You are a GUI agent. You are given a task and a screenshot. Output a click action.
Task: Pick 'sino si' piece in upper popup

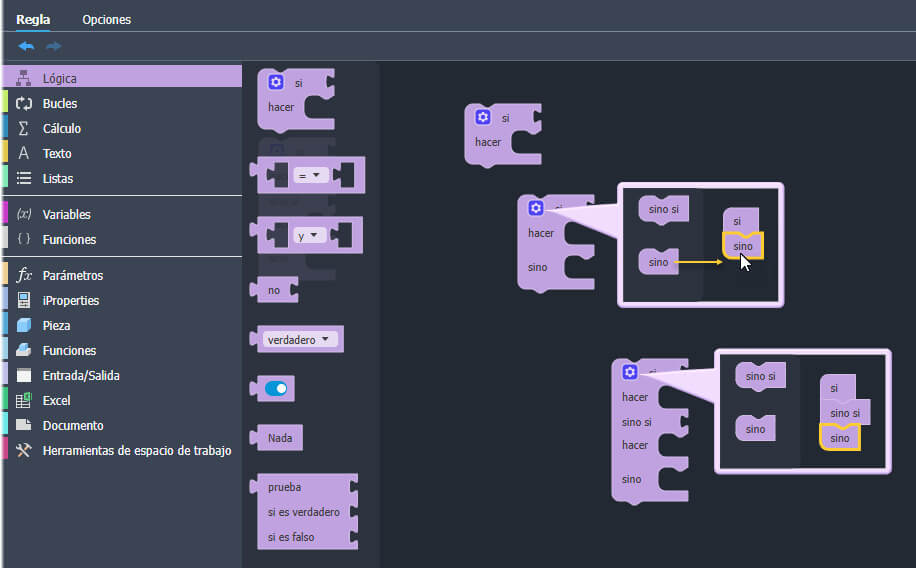pos(664,209)
